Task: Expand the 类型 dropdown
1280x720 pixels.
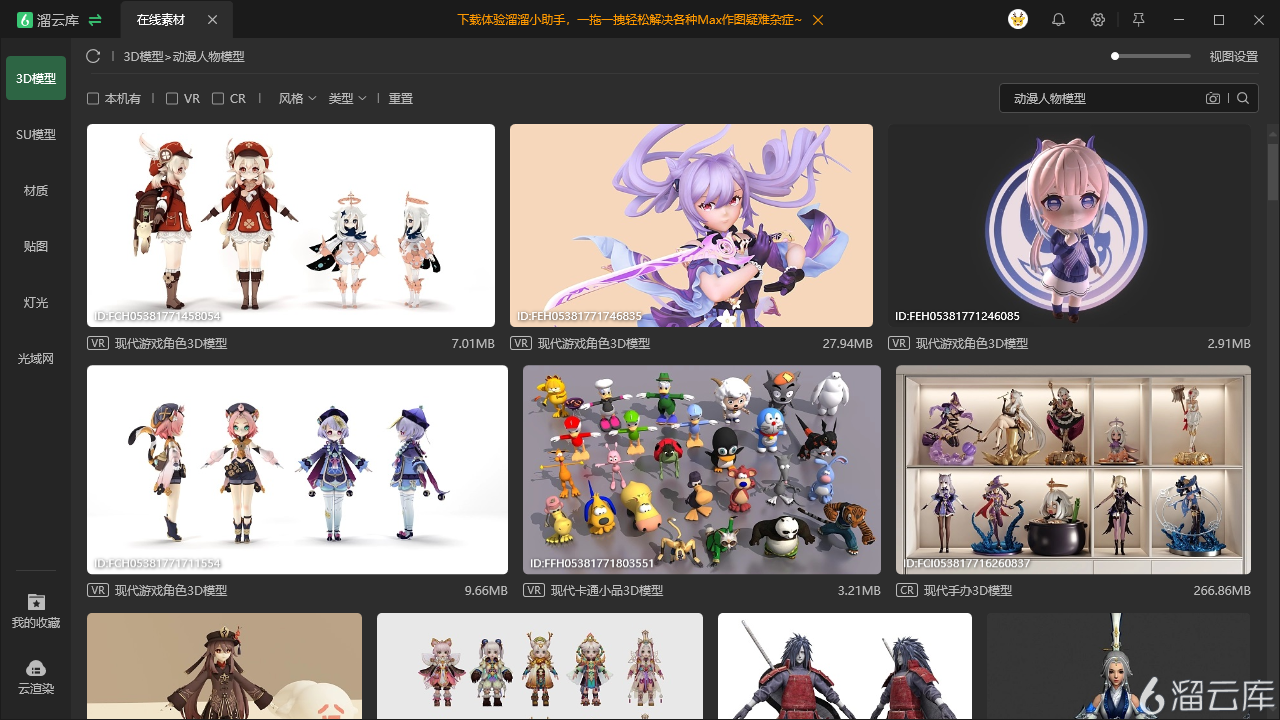Action: click(347, 98)
